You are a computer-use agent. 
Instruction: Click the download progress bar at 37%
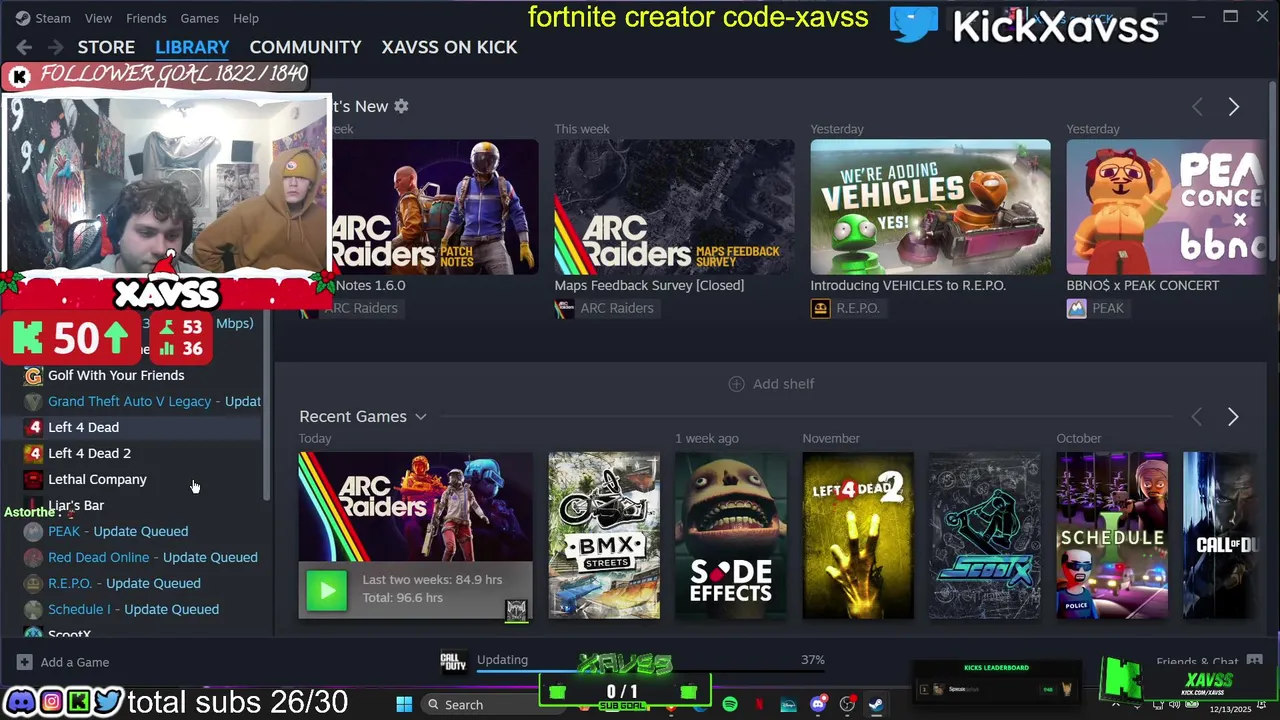(x=651, y=672)
